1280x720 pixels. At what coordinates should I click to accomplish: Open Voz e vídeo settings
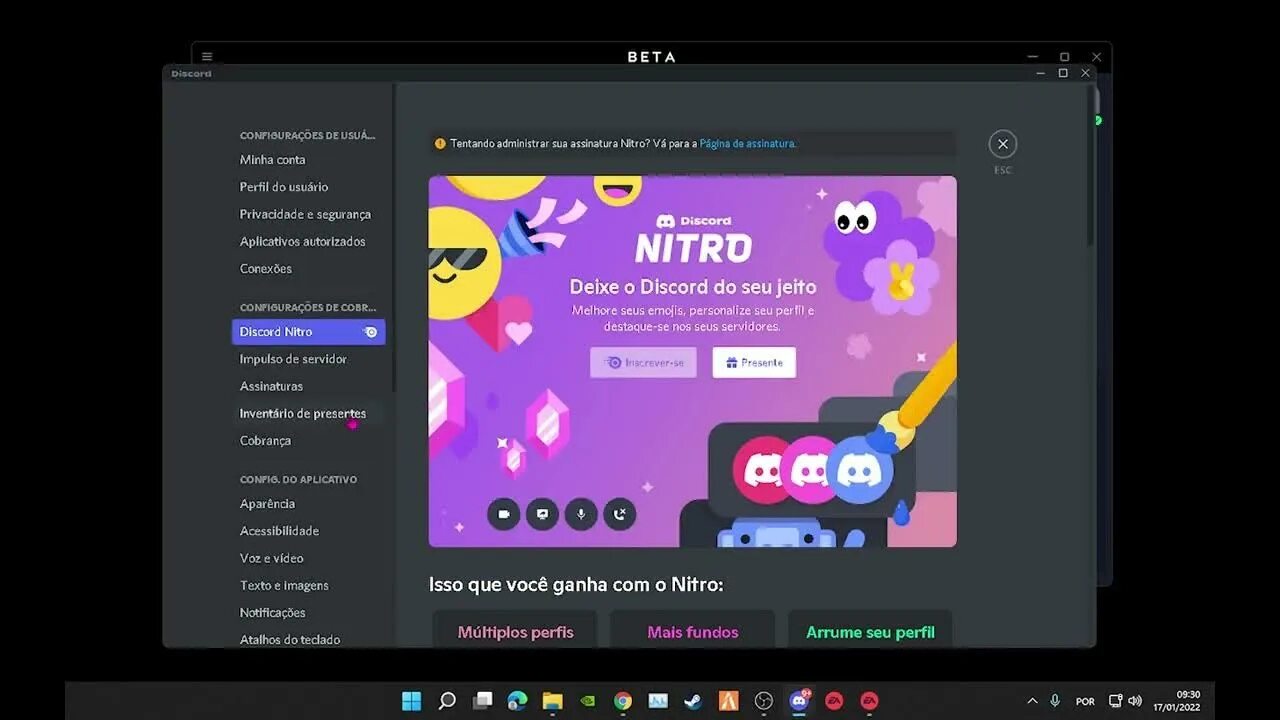[308, 558]
